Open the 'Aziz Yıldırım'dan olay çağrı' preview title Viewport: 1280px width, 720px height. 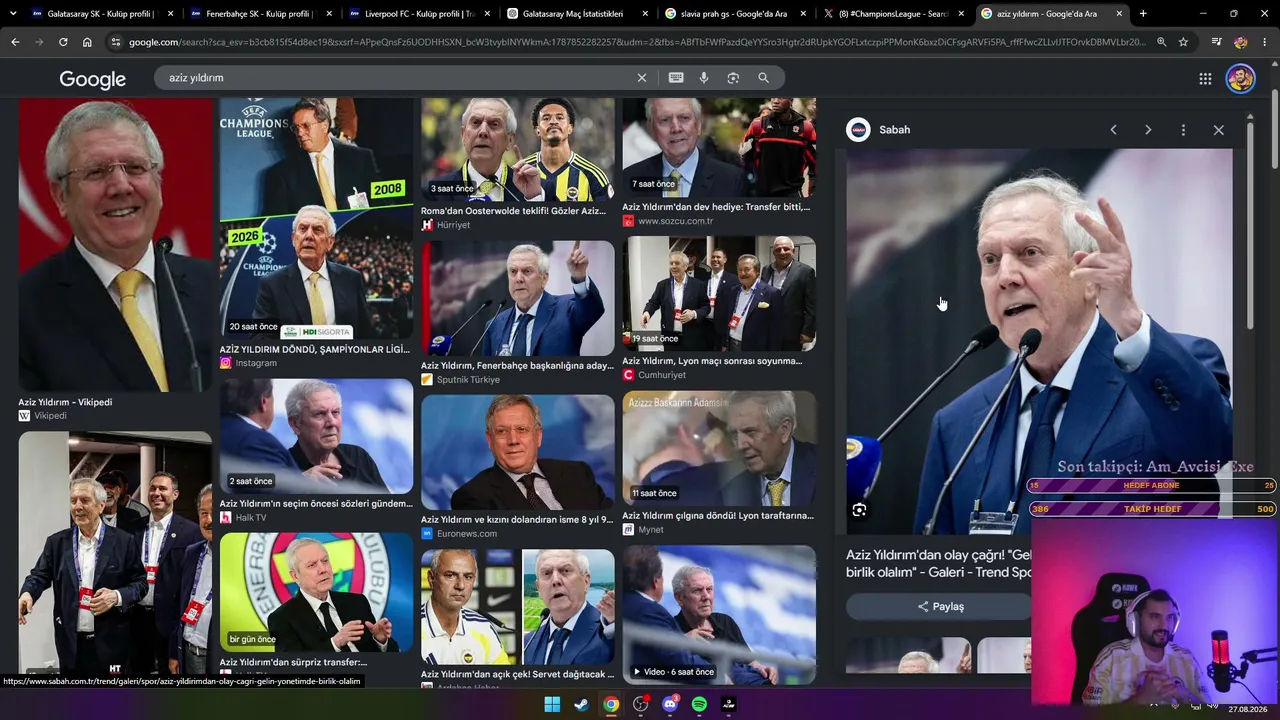(938, 563)
